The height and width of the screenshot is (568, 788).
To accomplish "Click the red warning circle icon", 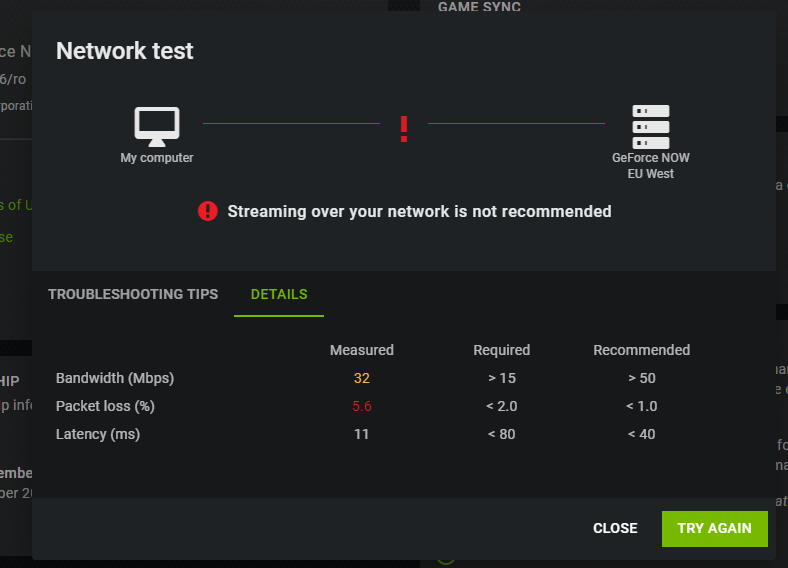I will [x=207, y=211].
